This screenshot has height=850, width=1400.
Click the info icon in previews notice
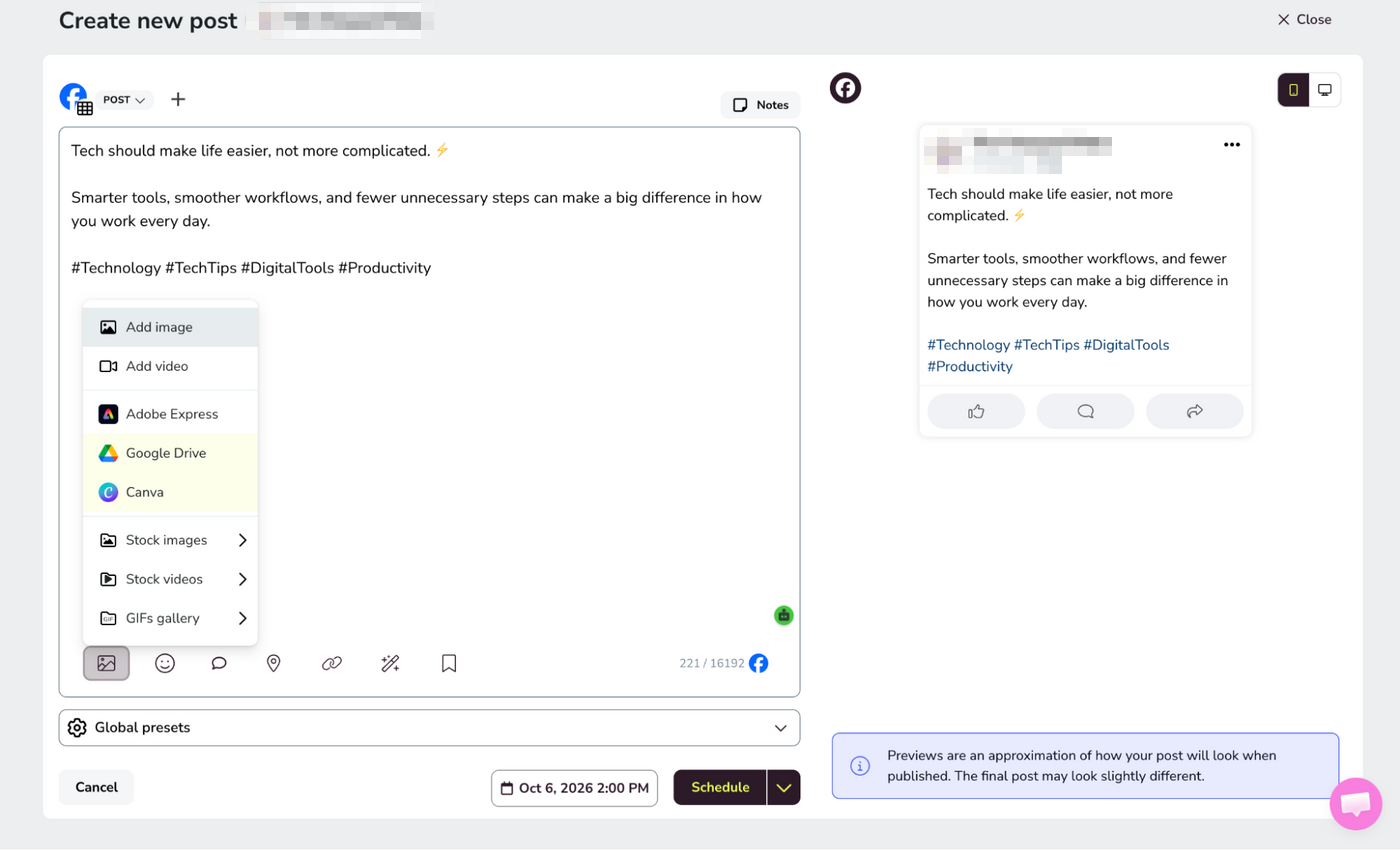pyautogui.click(x=860, y=766)
